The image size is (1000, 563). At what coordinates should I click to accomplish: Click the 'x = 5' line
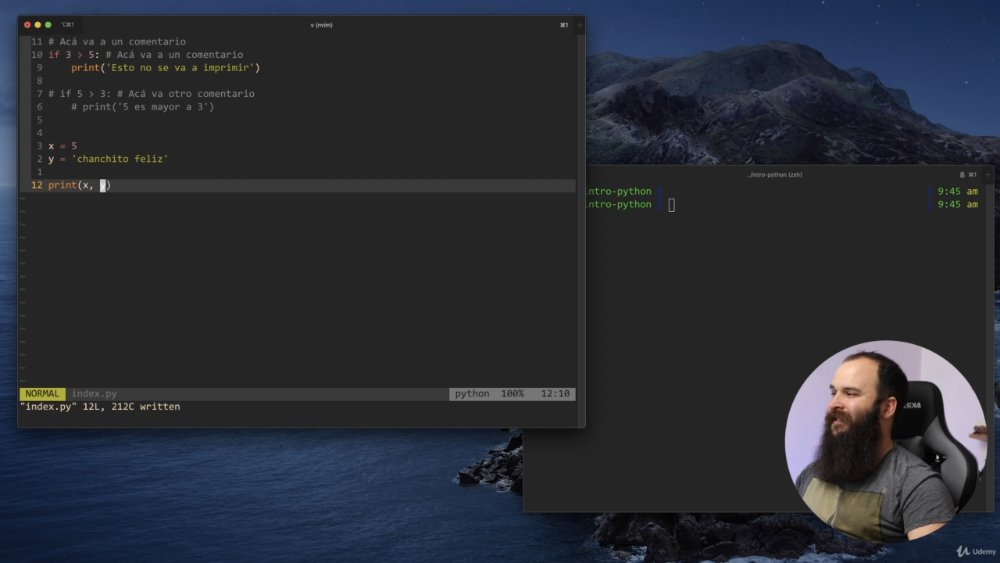click(x=62, y=146)
